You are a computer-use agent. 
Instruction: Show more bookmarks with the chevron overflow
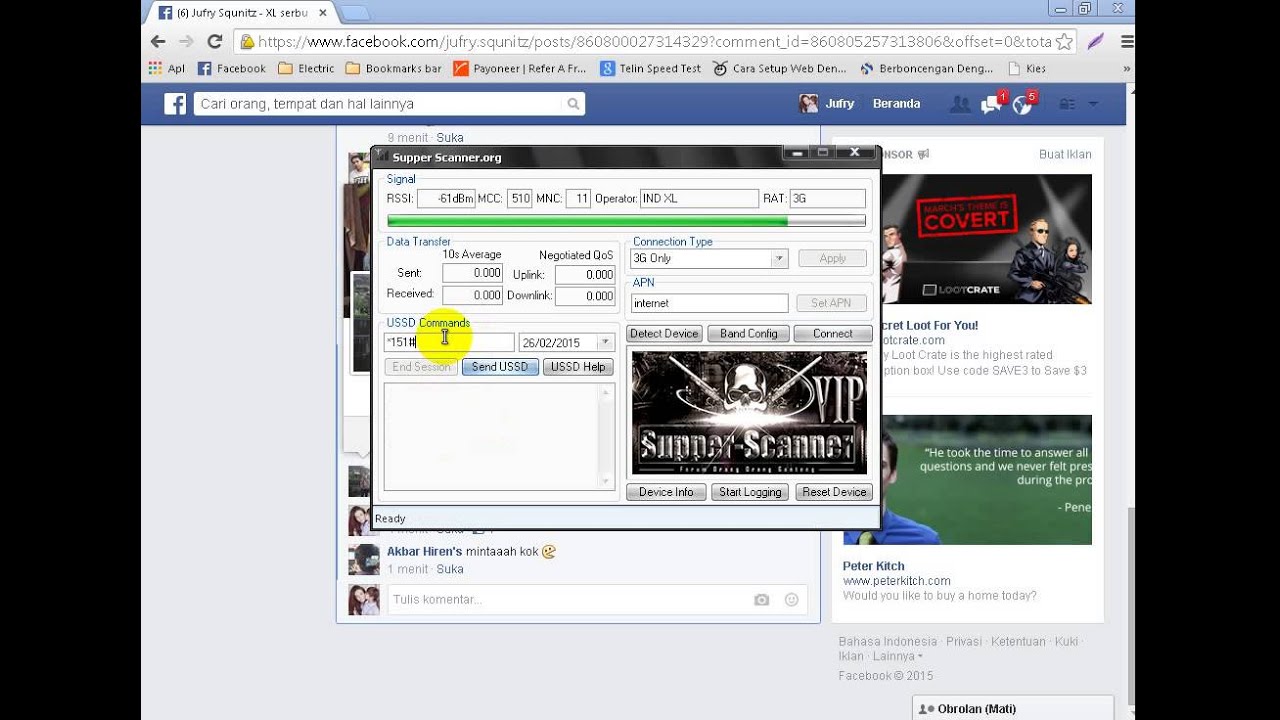point(1127,69)
